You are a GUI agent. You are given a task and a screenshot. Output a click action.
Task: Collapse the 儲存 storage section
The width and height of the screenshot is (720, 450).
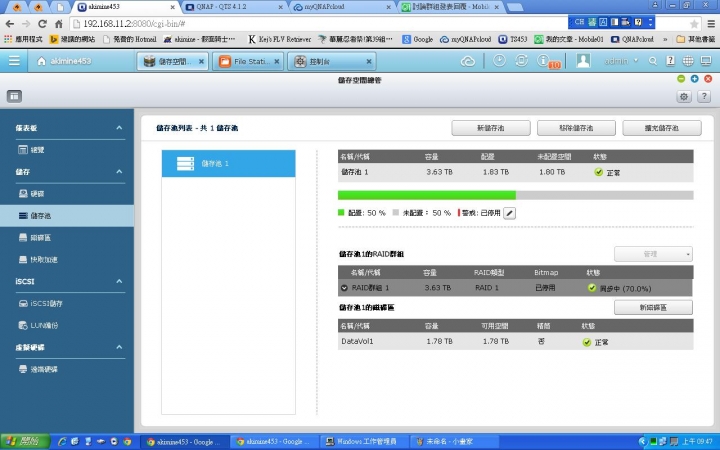click(119, 172)
